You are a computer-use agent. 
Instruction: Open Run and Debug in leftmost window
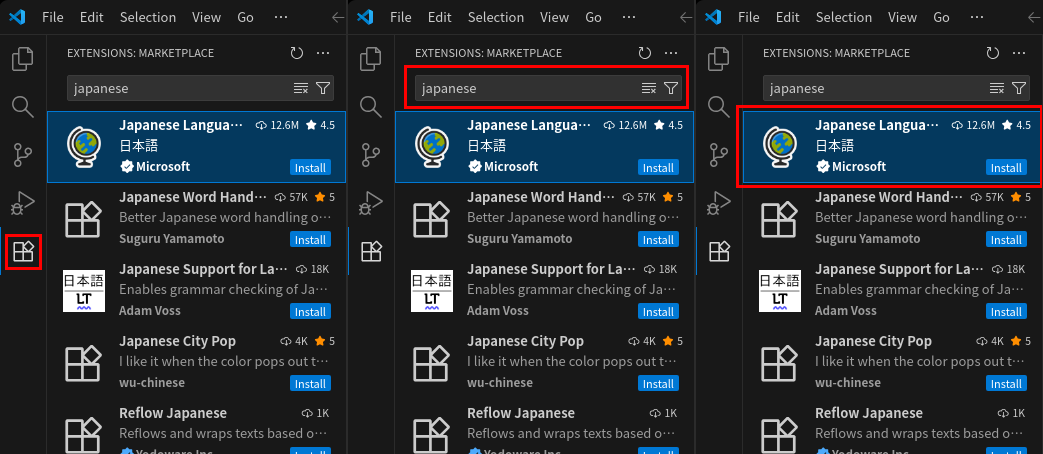(23, 203)
